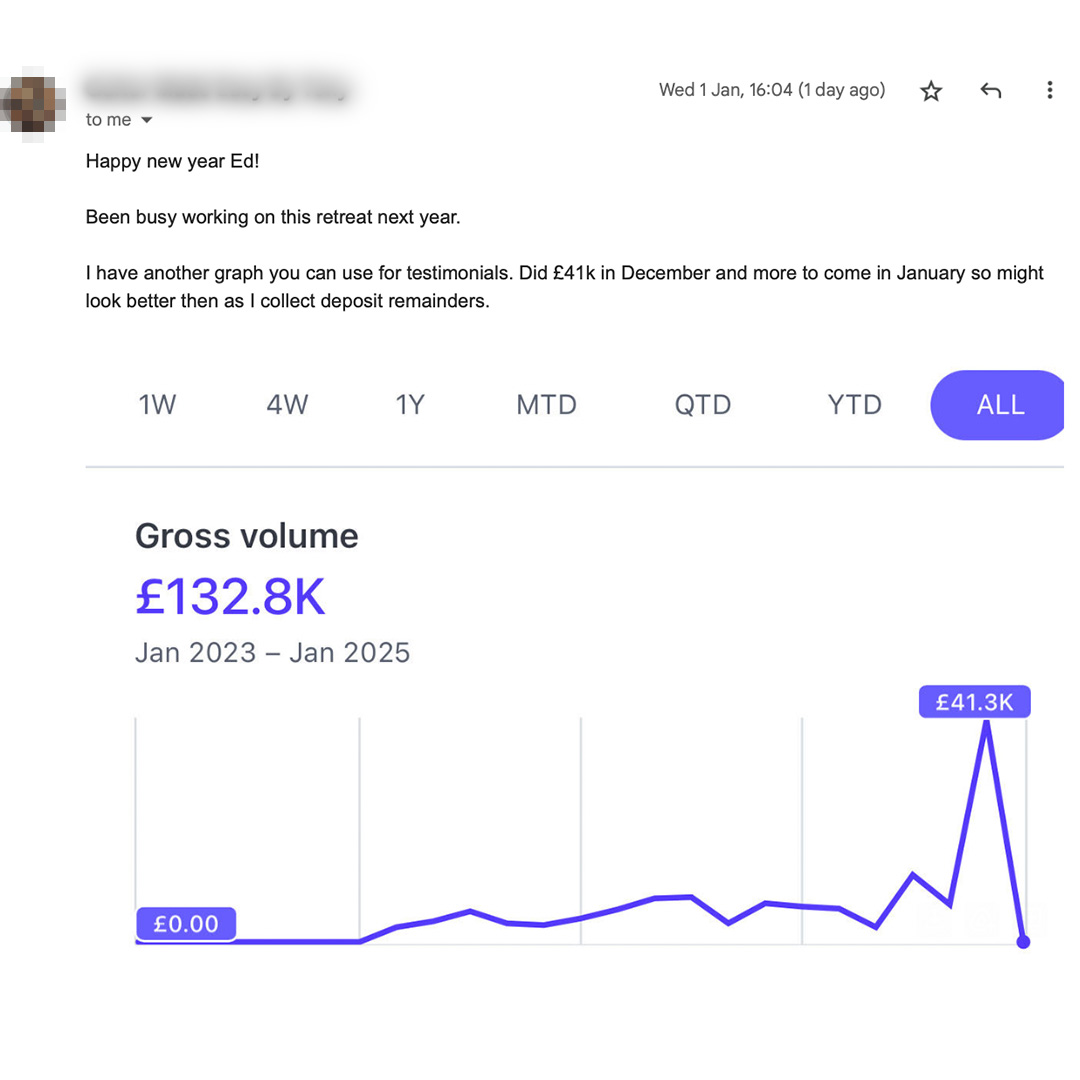Screen dimensions: 1080x1080
Task: Expand the 'to me' recipient details arrow
Action: [146, 120]
